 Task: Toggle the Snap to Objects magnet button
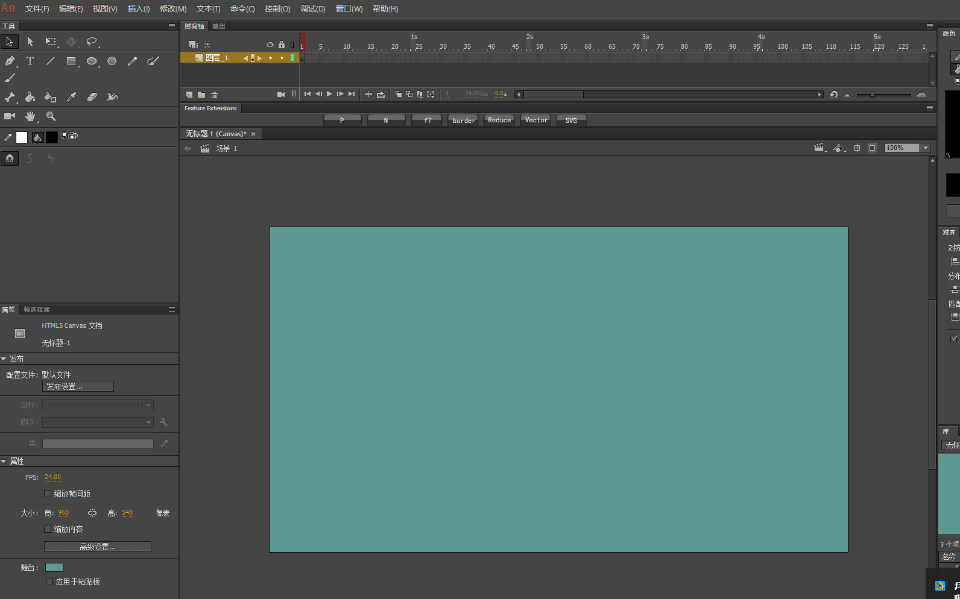pos(10,159)
